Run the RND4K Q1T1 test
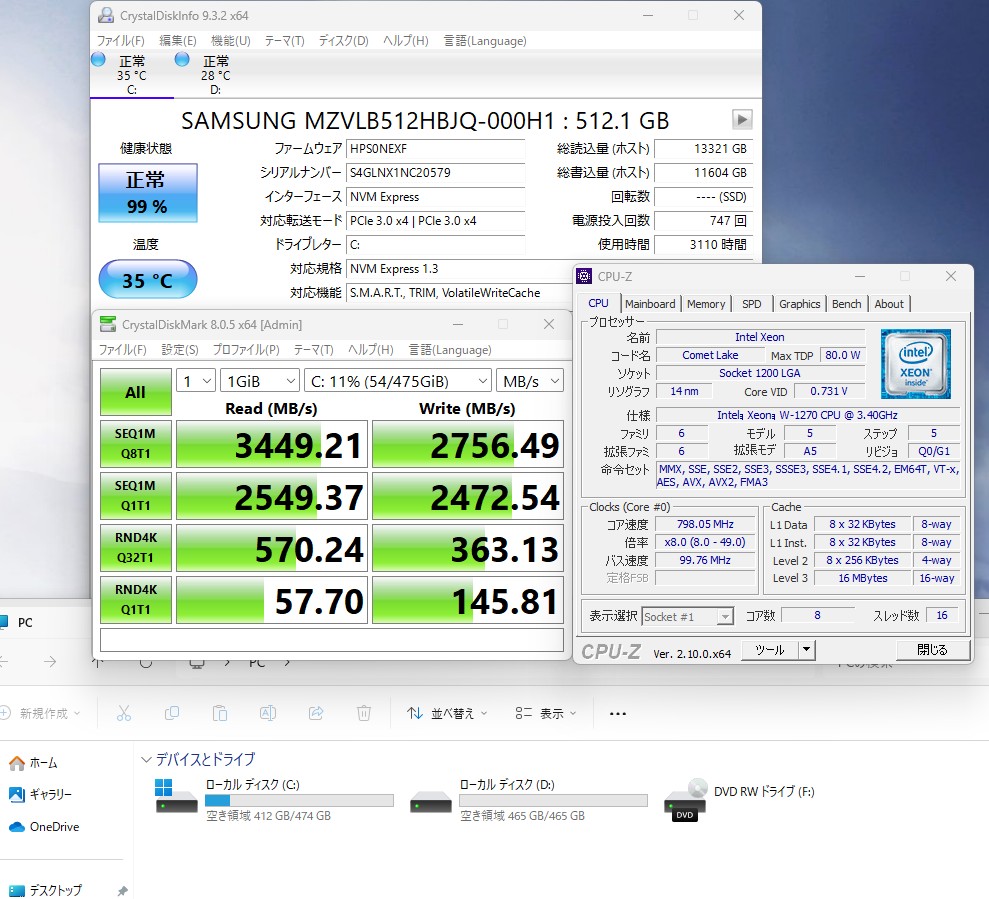 (136, 599)
